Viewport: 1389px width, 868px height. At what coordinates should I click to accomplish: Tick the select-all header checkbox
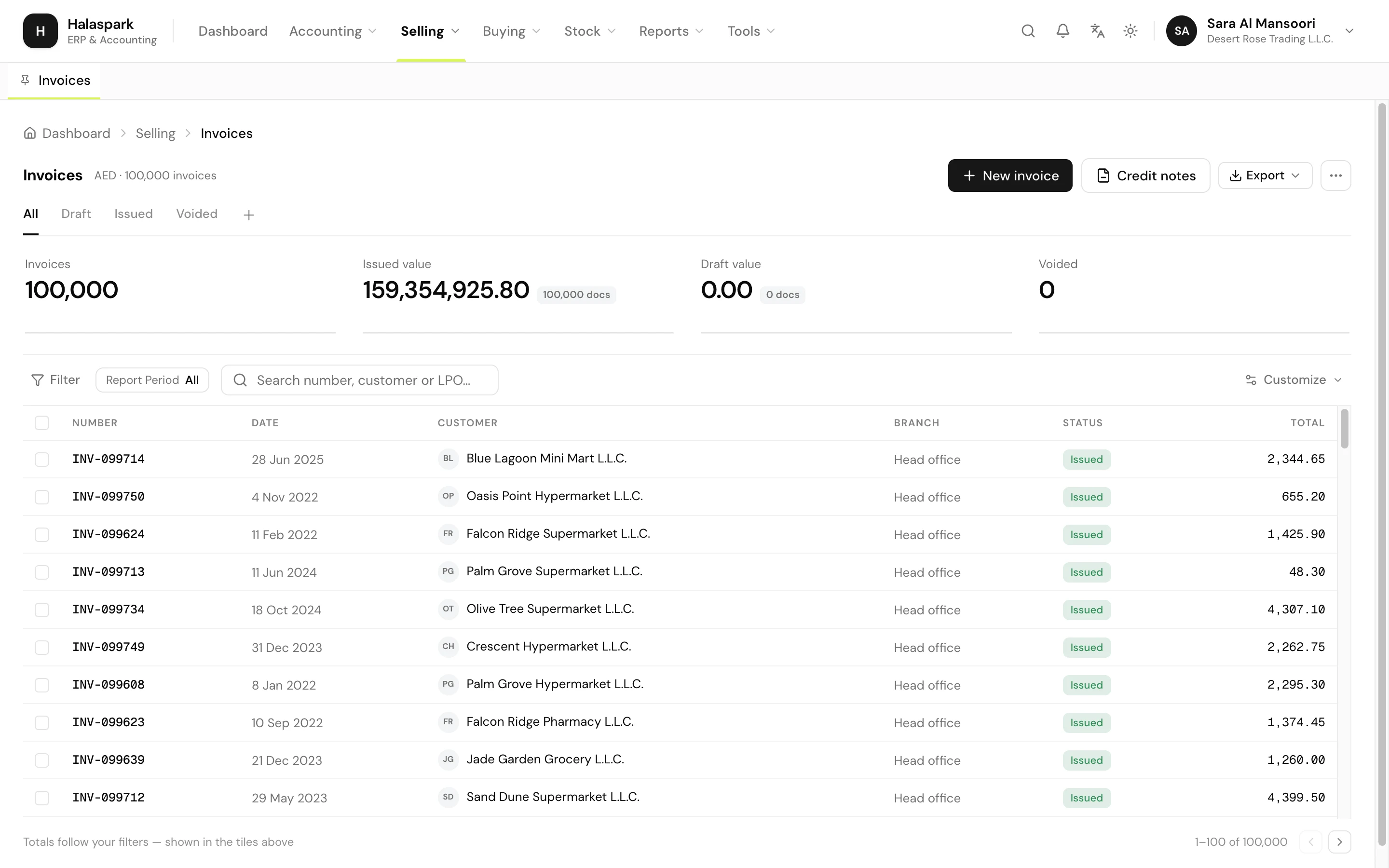coord(42,423)
